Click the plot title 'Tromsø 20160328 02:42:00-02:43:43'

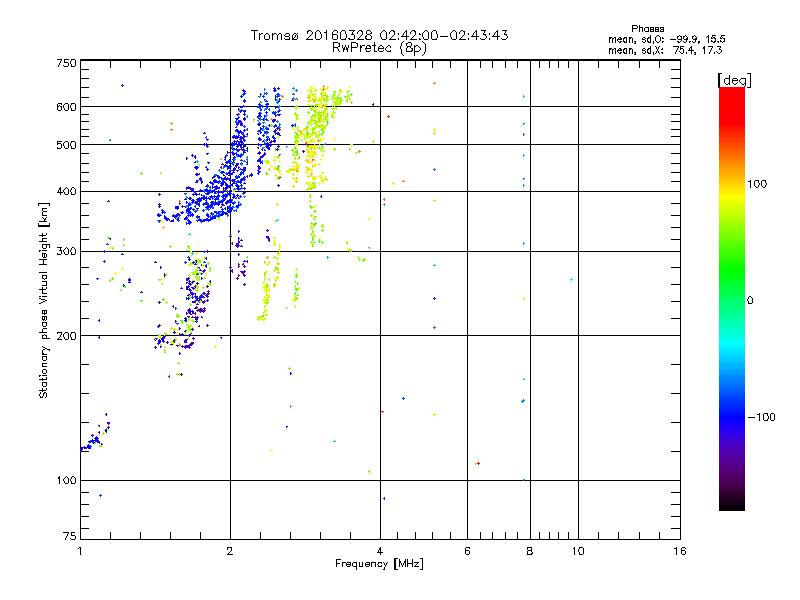(x=379, y=35)
